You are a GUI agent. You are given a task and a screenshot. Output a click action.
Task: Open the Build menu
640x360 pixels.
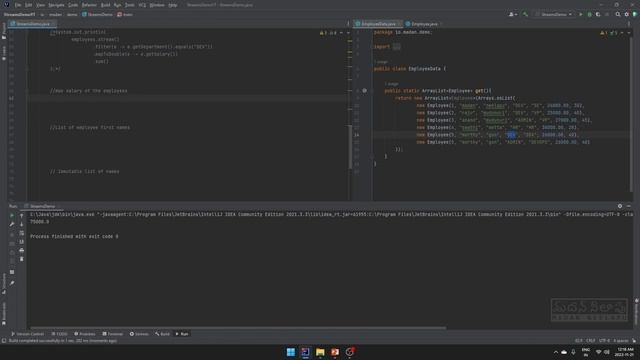coord(105,5)
